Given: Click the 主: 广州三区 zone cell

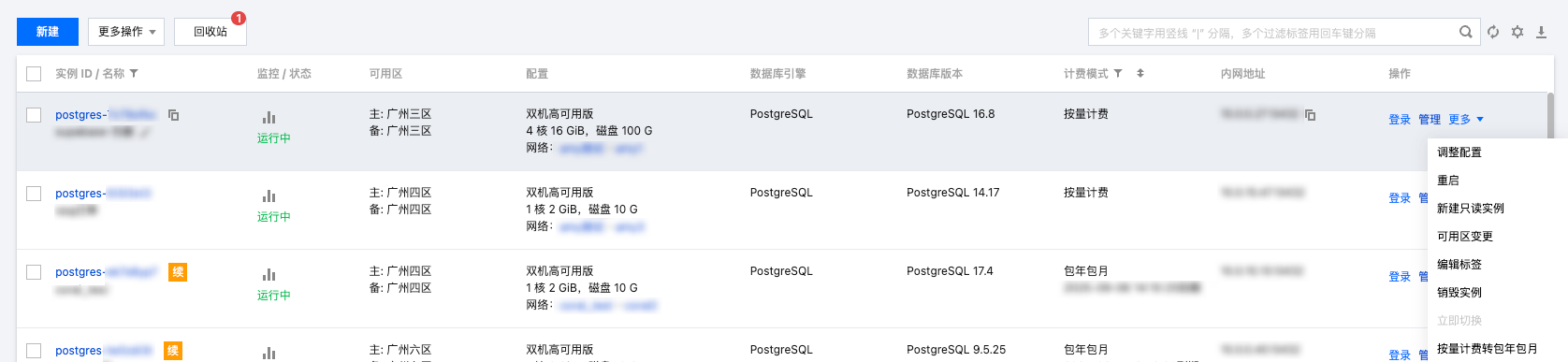Looking at the screenshot, I should point(400,114).
